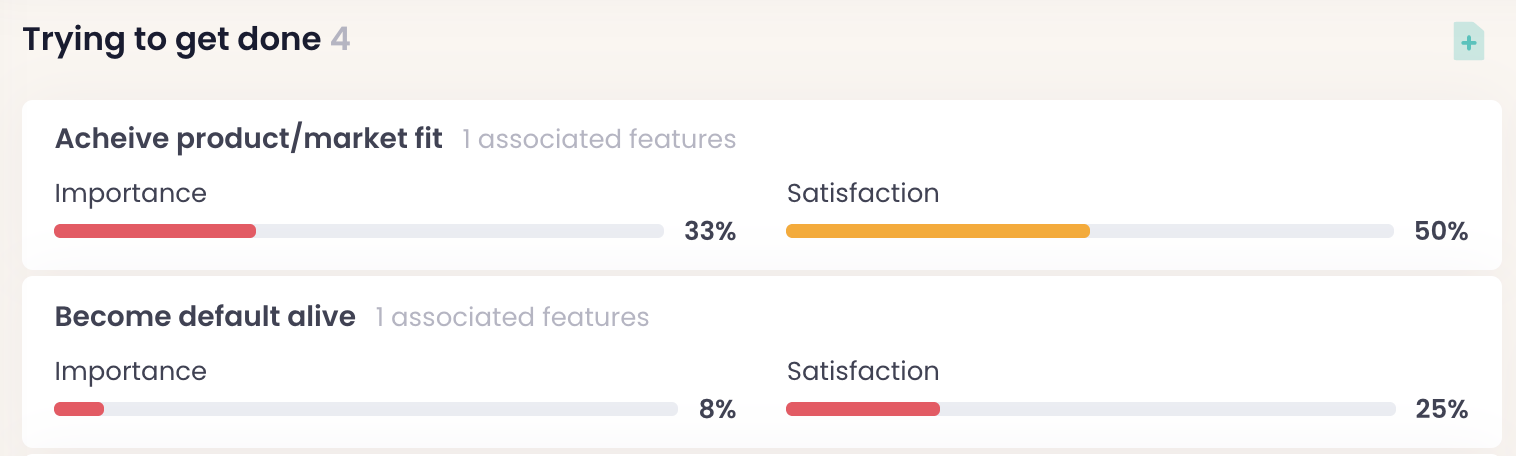Click the 25% Satisfaction value
The image size is (1516, 456).
pyautogui.click(x=1441, y=409)
